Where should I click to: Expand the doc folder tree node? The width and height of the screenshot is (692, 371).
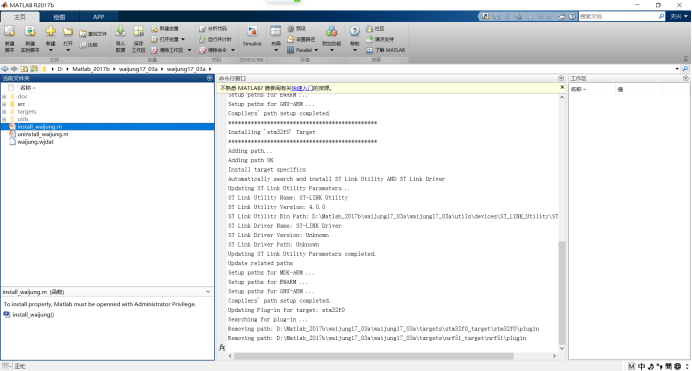coord(4,96)
